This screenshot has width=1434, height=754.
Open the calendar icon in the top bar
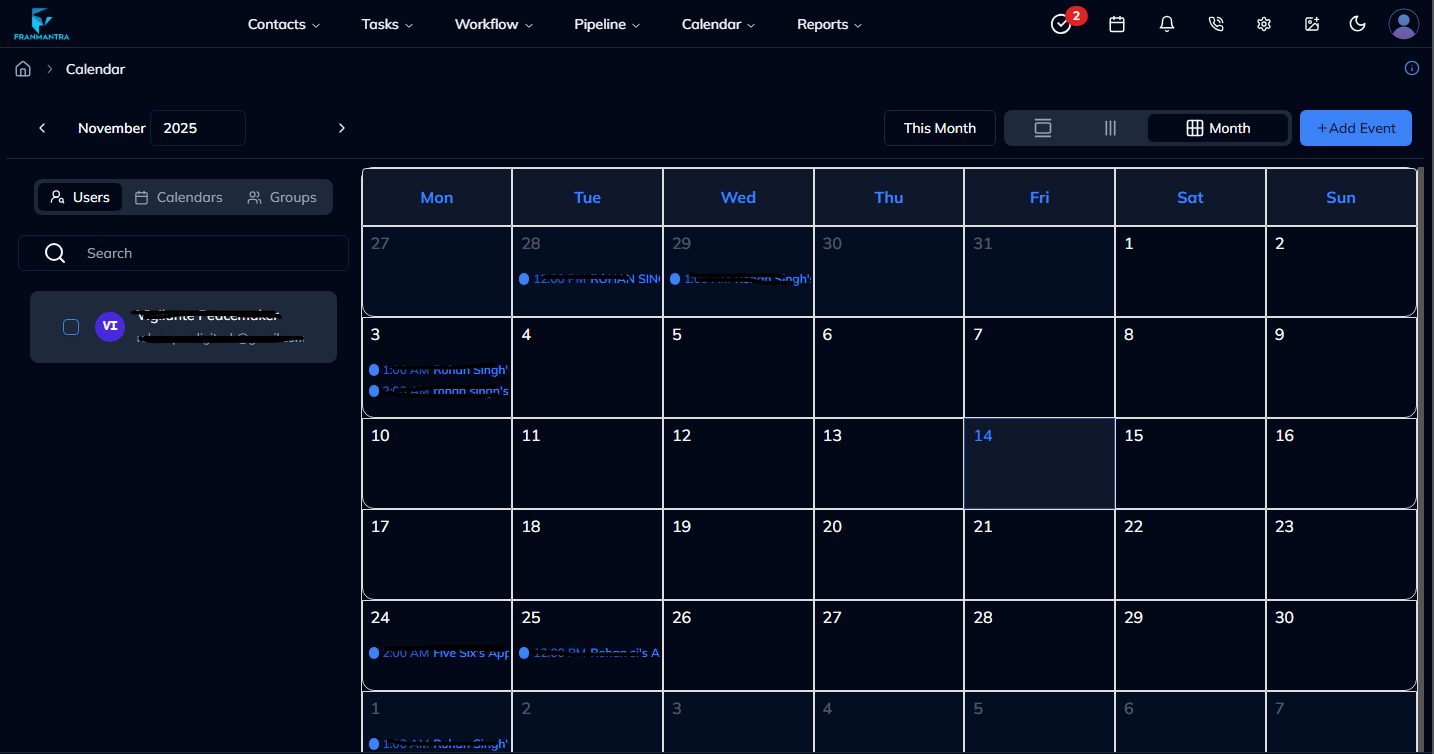(1117, 23)
